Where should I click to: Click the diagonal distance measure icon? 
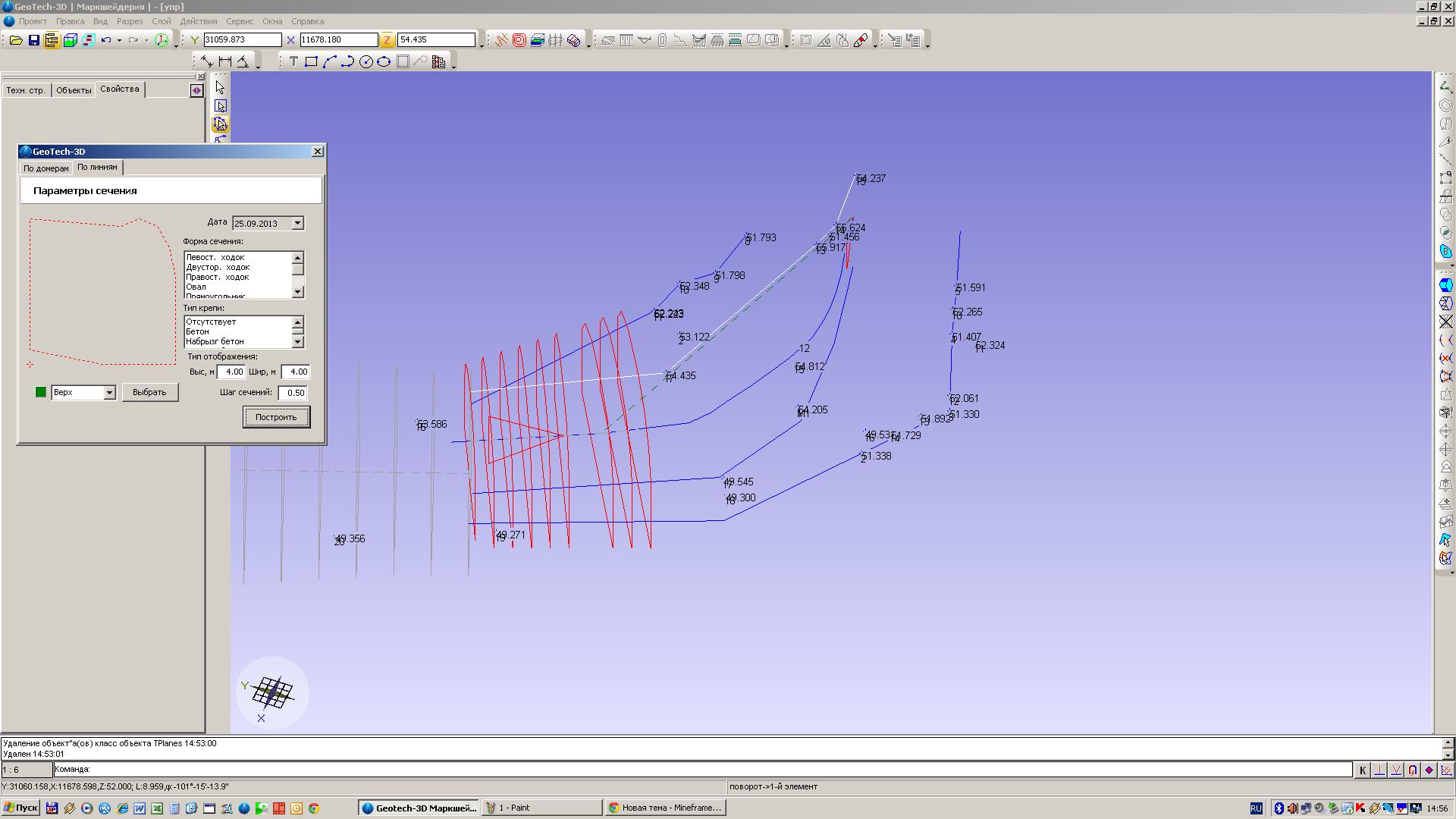point(206,62)
